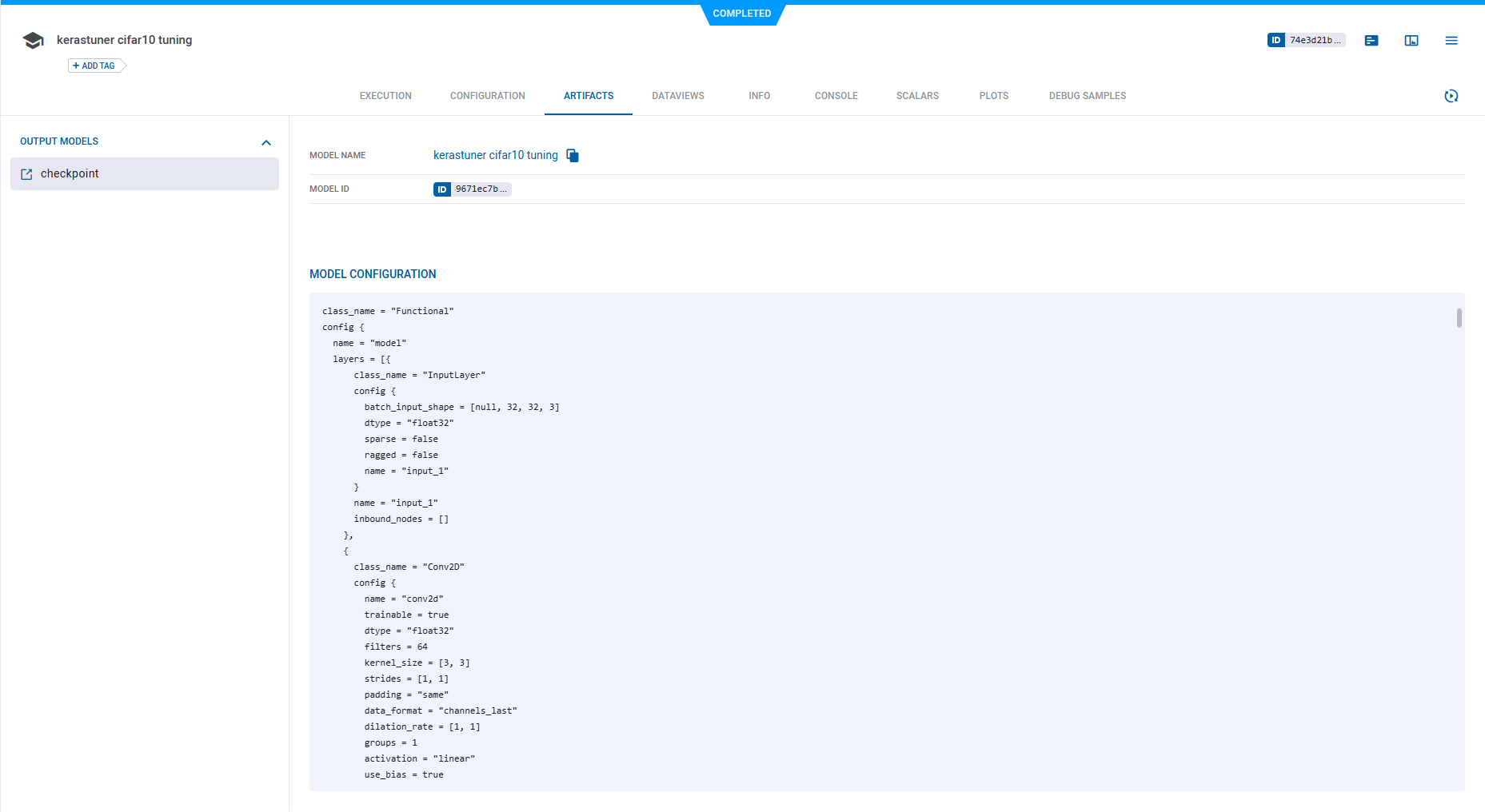
Task: Collapse the Output Models section chevron
Action: click(266, 142)
